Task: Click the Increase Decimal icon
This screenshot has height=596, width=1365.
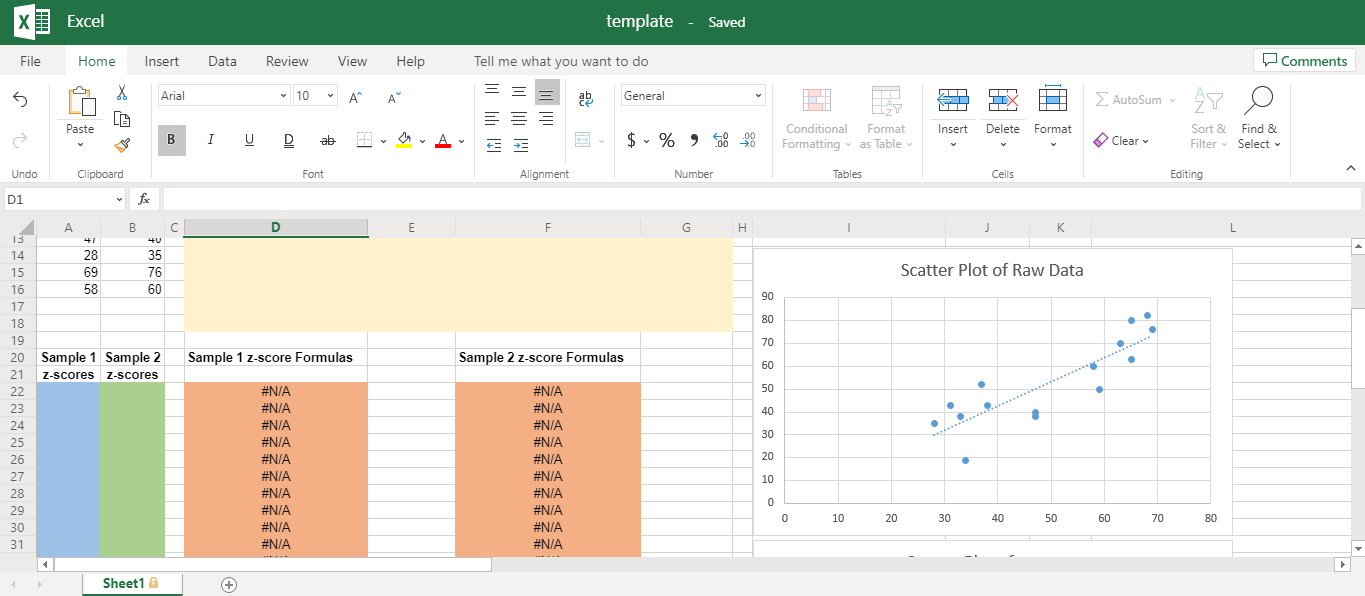Action: 720,140
